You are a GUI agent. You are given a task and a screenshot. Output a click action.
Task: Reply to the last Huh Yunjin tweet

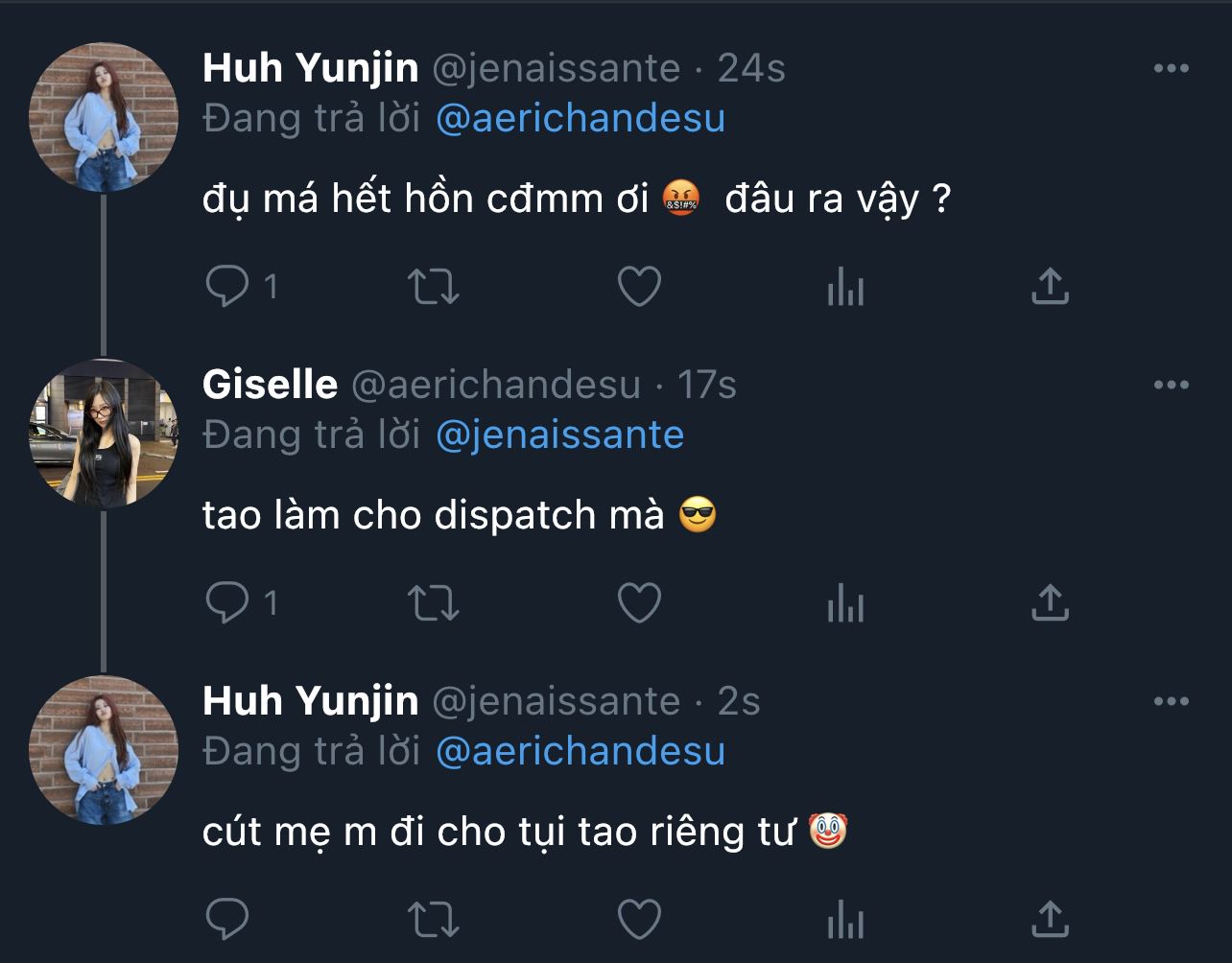[227, 919]
